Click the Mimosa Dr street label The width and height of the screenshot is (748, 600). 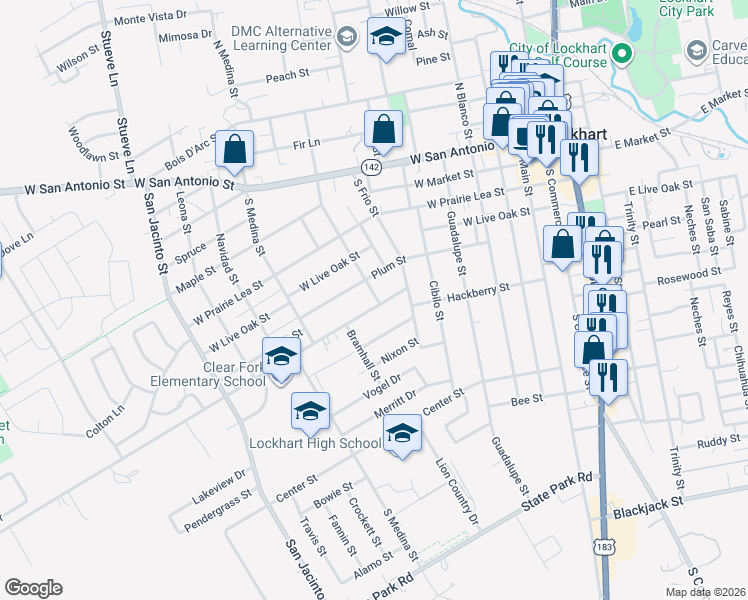coord(185,36)
